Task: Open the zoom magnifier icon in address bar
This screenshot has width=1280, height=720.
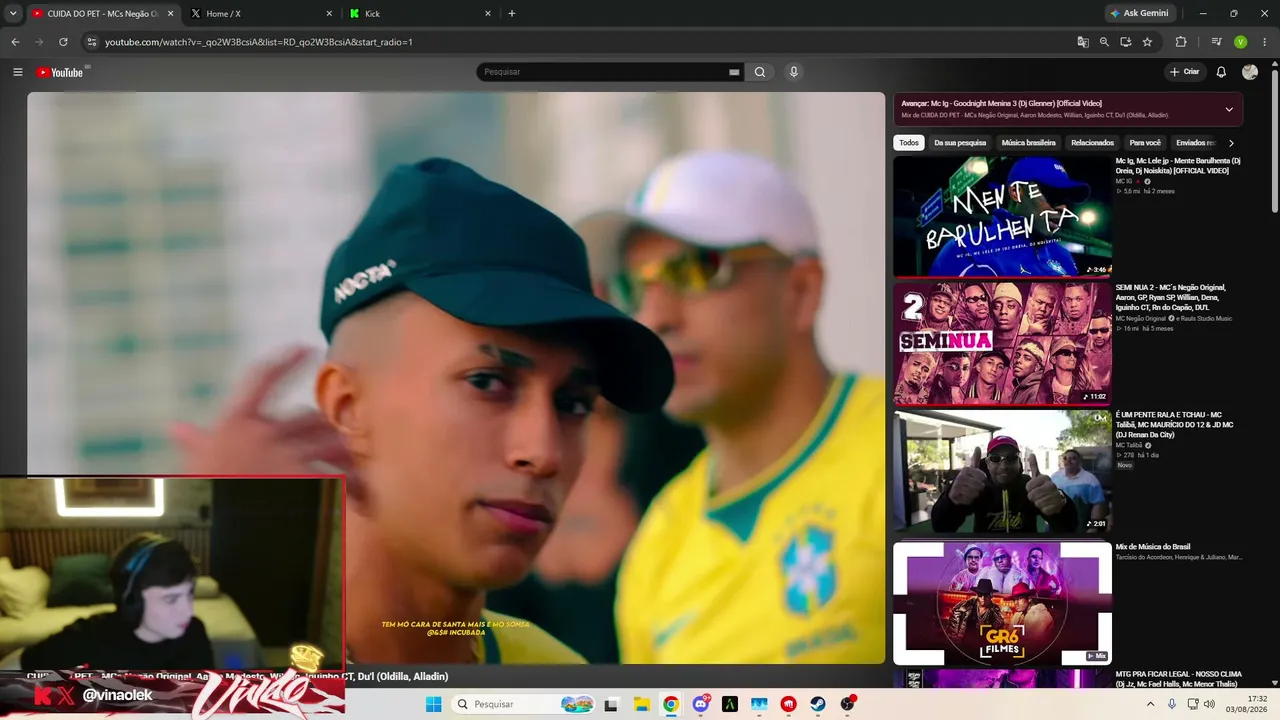Action: click(1104, 42)
